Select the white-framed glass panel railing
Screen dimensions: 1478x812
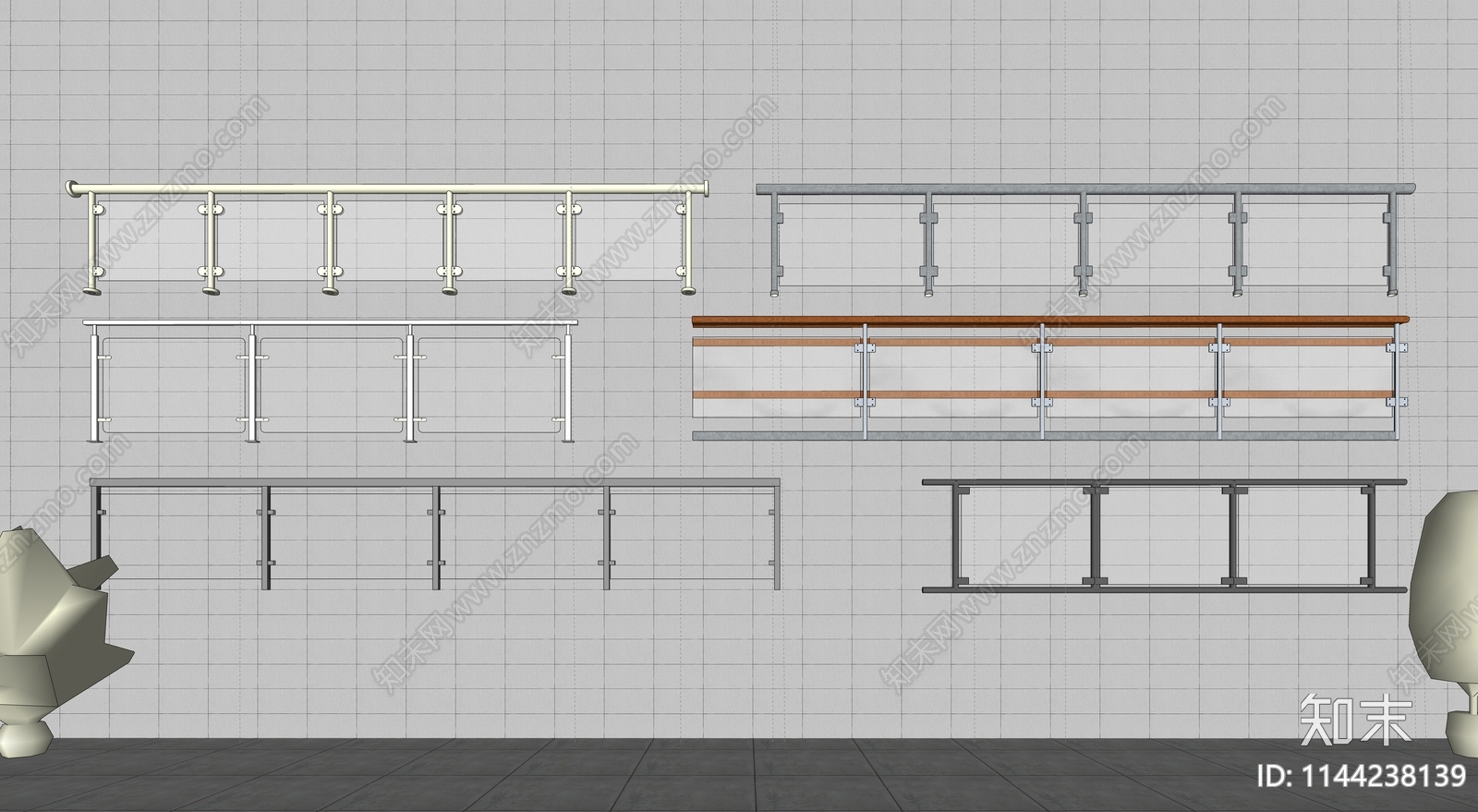[330, 381]
